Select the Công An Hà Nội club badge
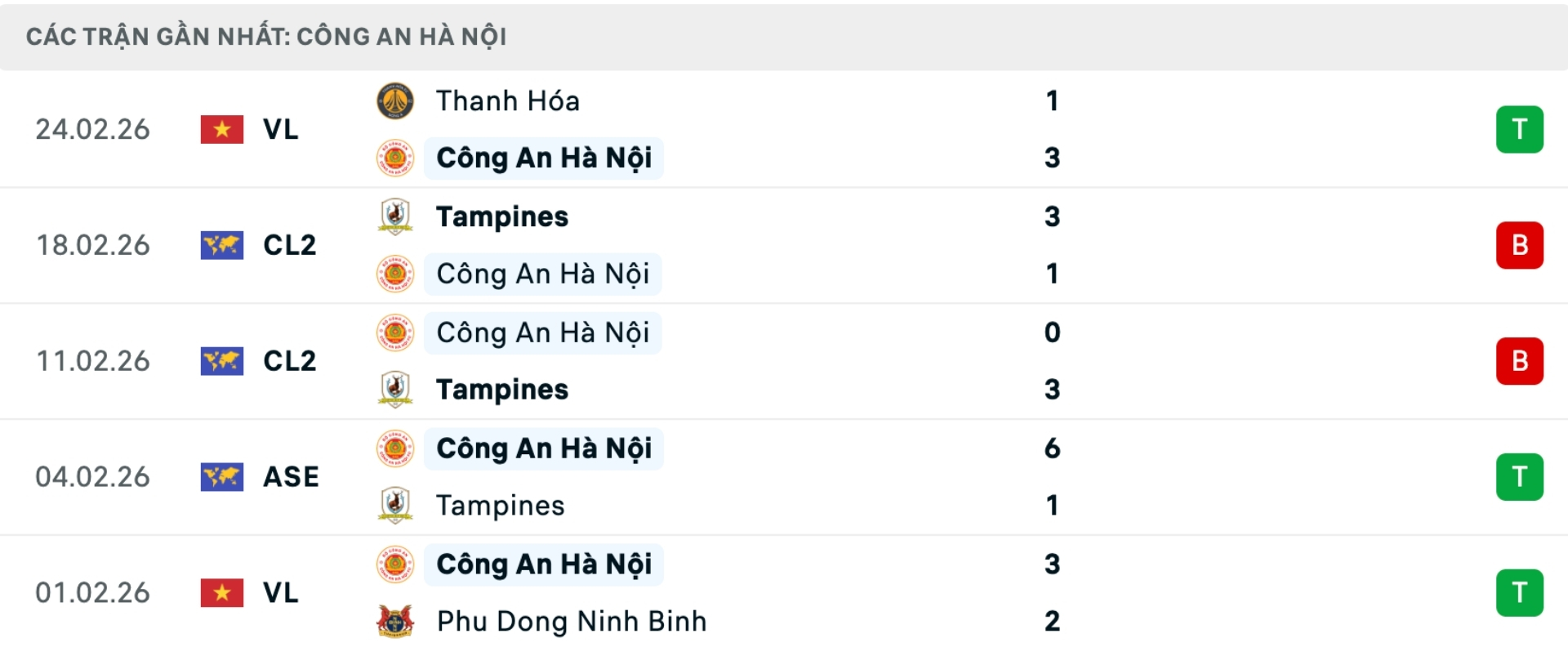Screen dimensions: 1568x647 395,158
